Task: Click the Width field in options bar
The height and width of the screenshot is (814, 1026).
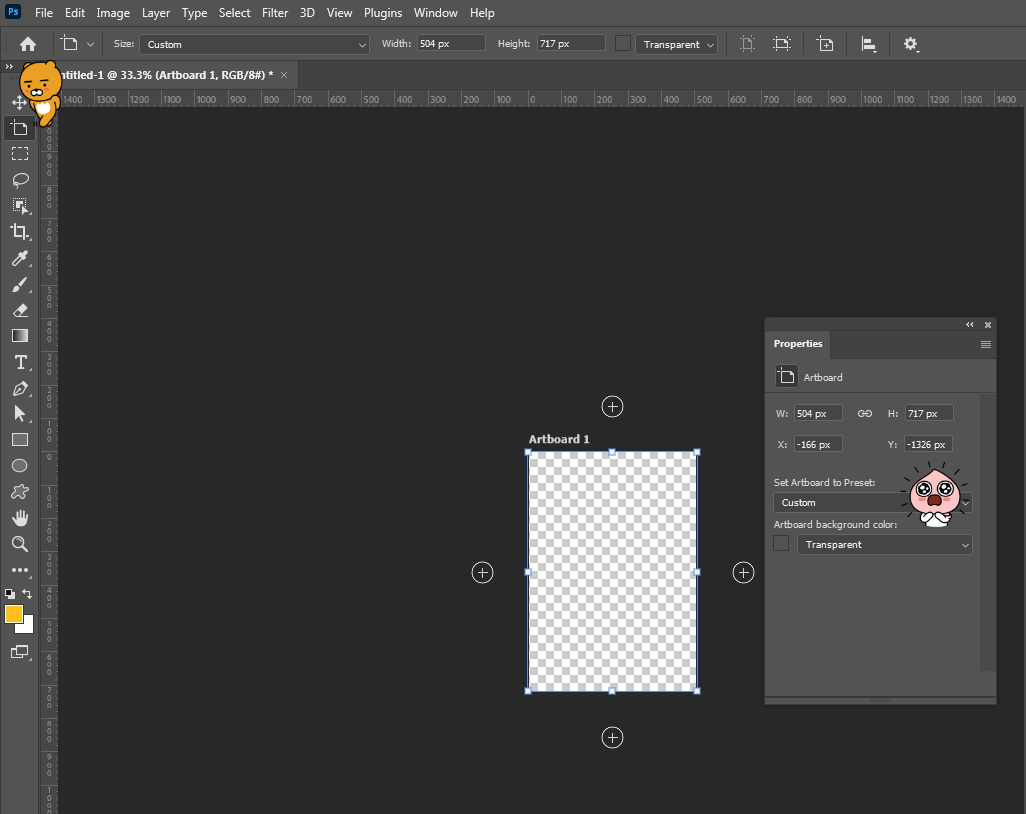Action: point(451,43)
